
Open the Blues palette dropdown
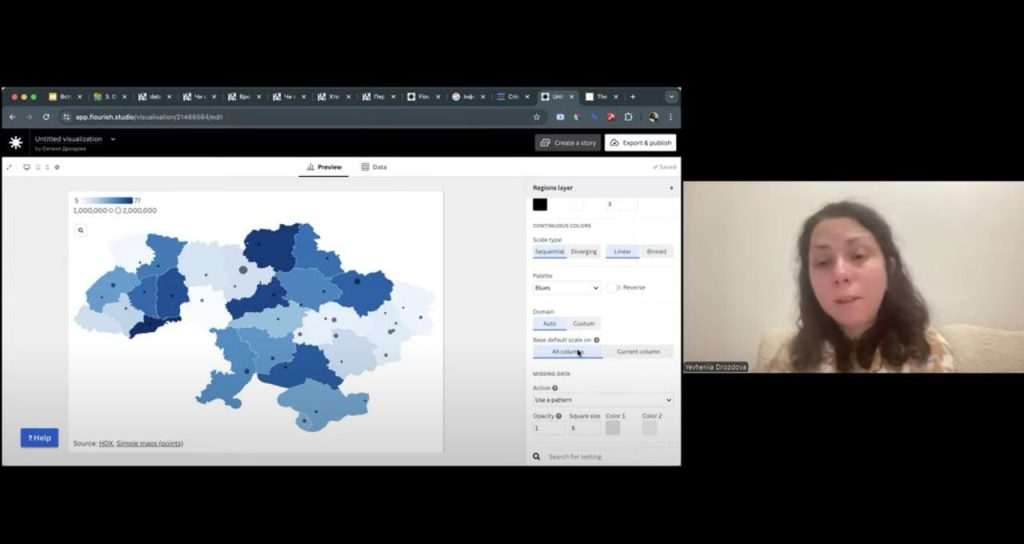click(x=566, y=288)
